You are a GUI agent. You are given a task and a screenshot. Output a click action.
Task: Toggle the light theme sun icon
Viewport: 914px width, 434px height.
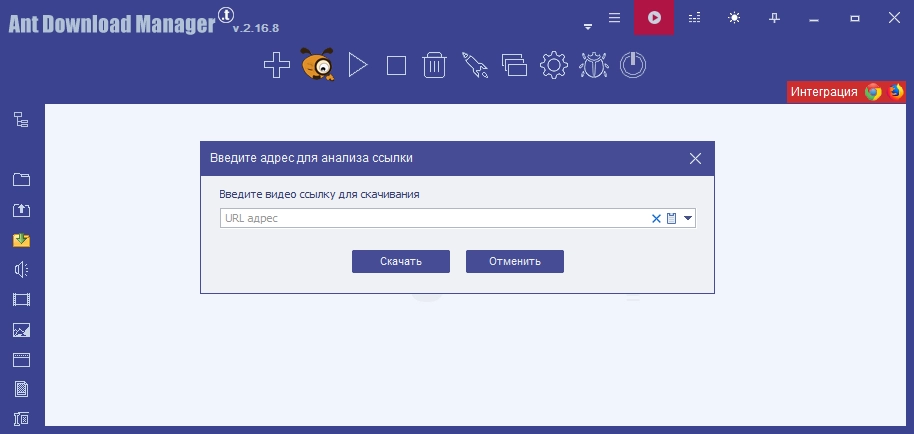coord(734,18)
